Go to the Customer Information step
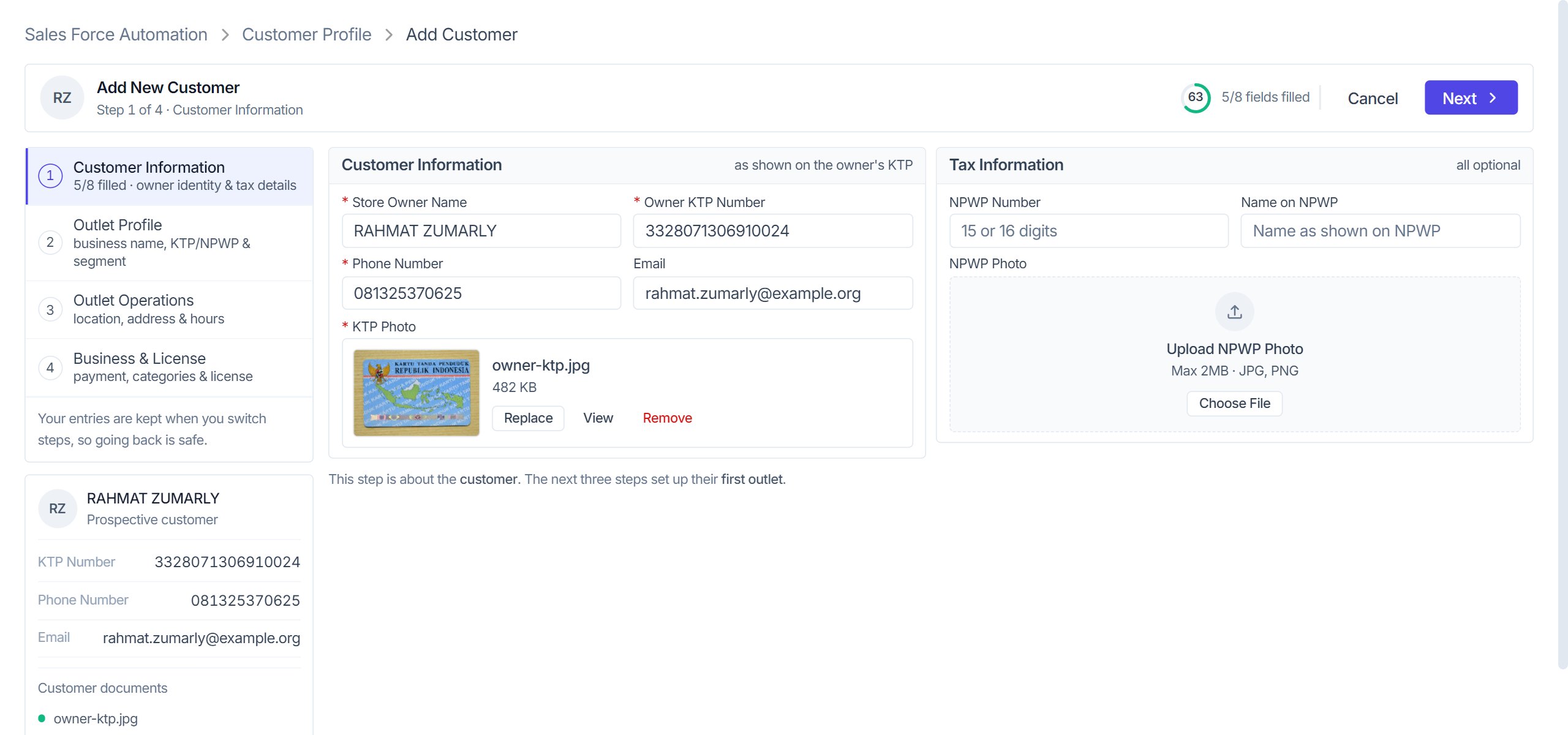Image resolution: width=1568 pixels, height=735 pixels. point(170,176)
